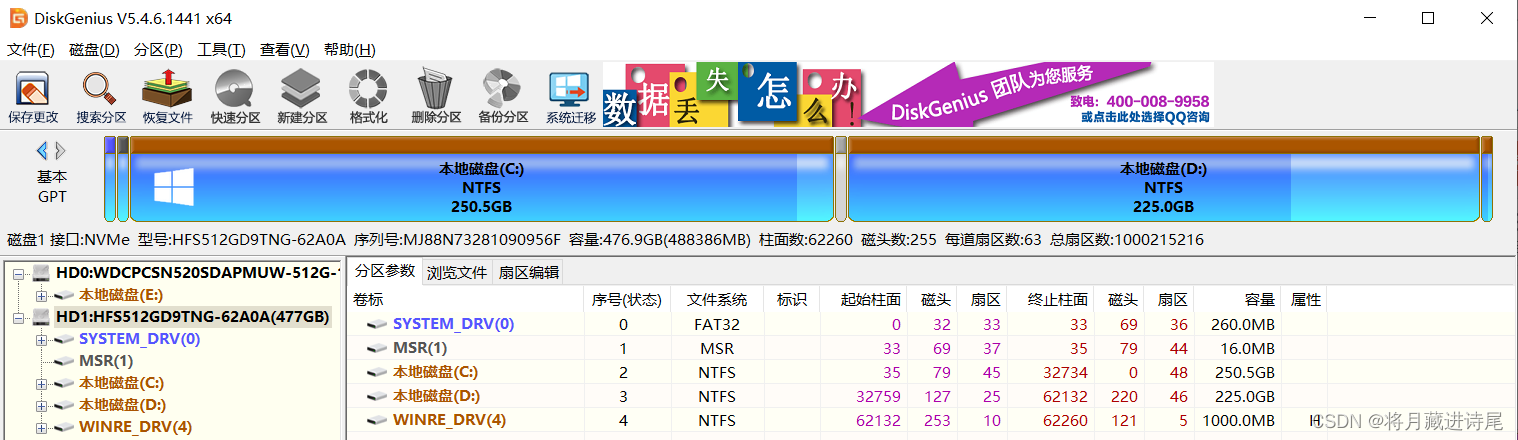
Task: Select the 本地磁盘(C:) NTFS 250.5GB partition bar
Action: click(x=481, y=179)
